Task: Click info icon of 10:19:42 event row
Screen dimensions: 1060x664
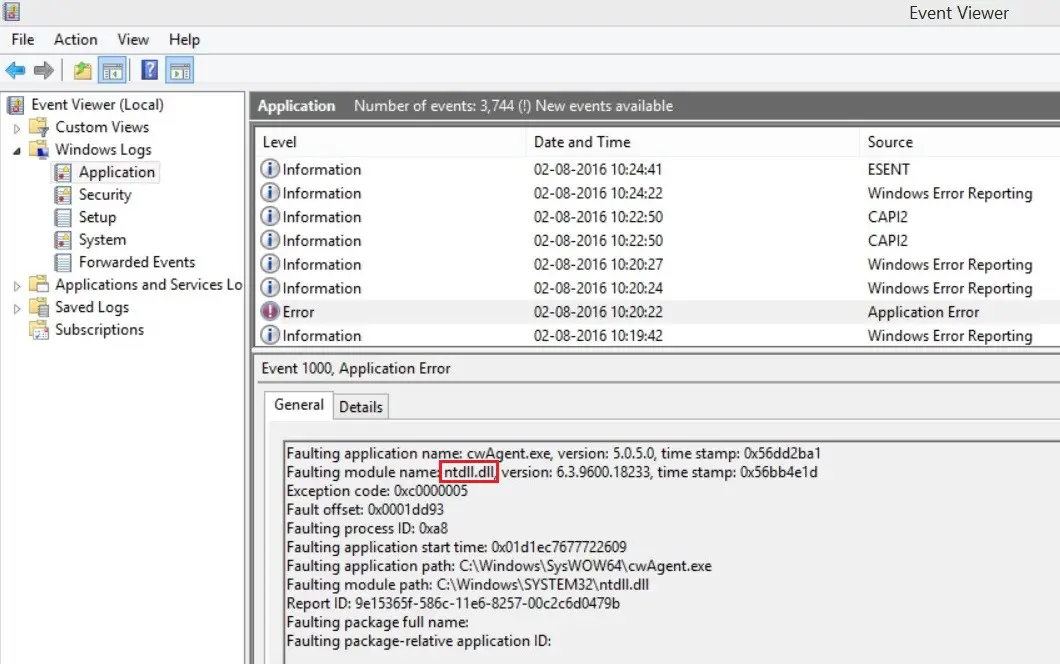Action: 270,335
